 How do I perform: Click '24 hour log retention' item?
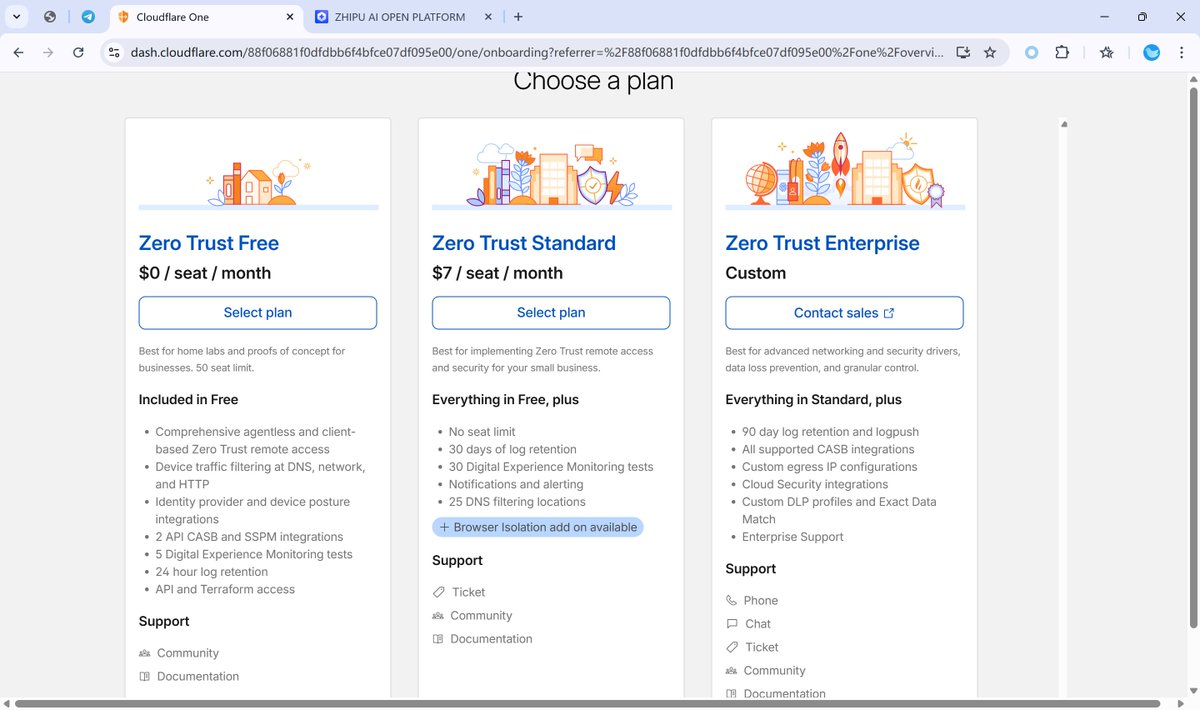pyautogui.click(x=212, y=572)
